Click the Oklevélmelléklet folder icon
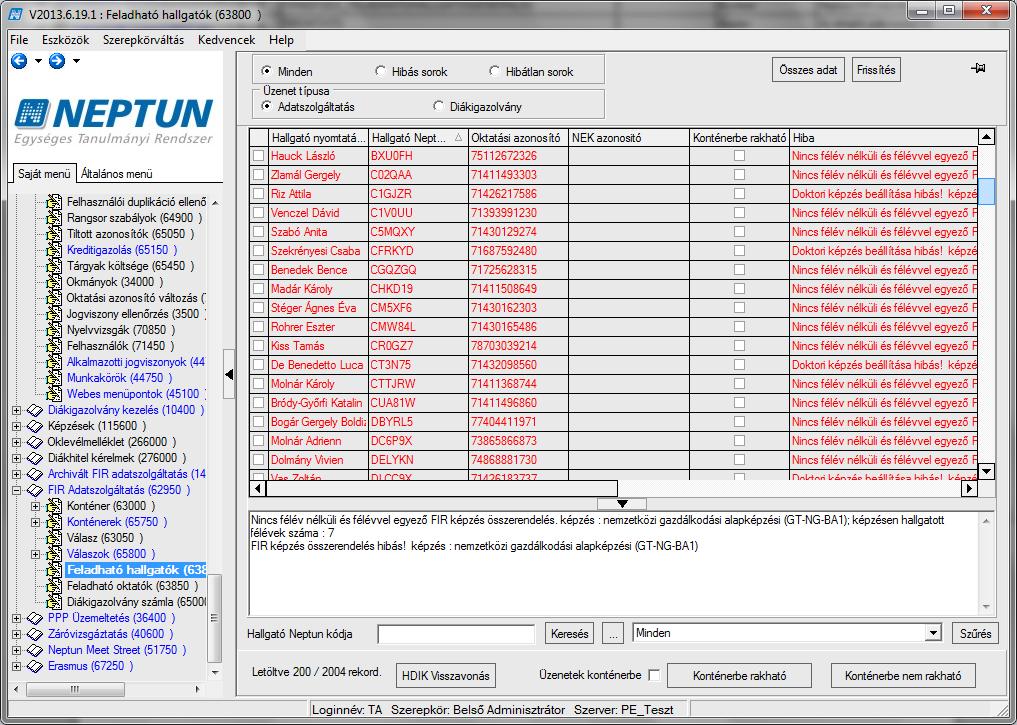Image resolution: width=1017 pixels, height=725 pixels. pos(35,442)
